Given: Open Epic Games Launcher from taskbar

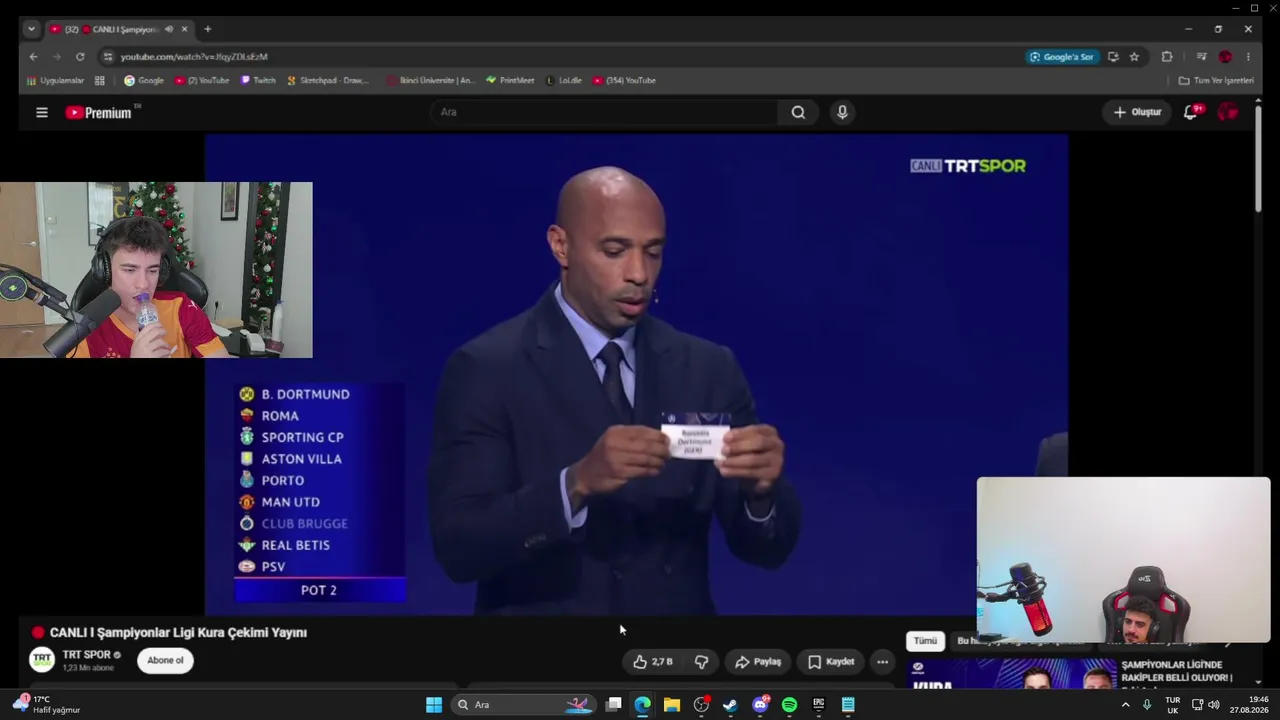Looking at the screenshot, I should point(819,705).
